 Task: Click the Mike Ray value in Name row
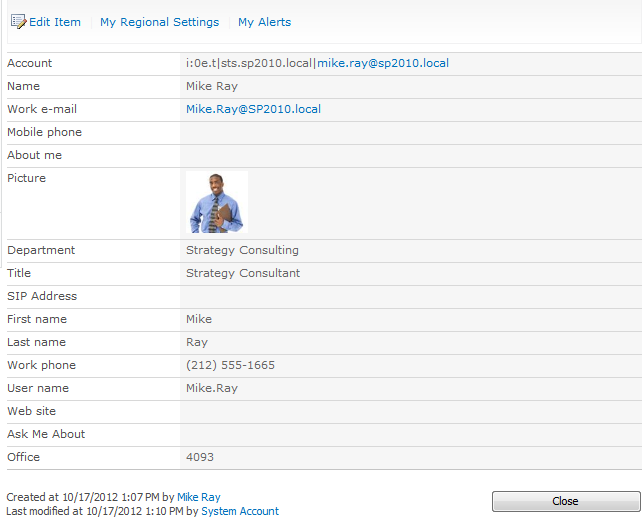(x=212, y=86)
